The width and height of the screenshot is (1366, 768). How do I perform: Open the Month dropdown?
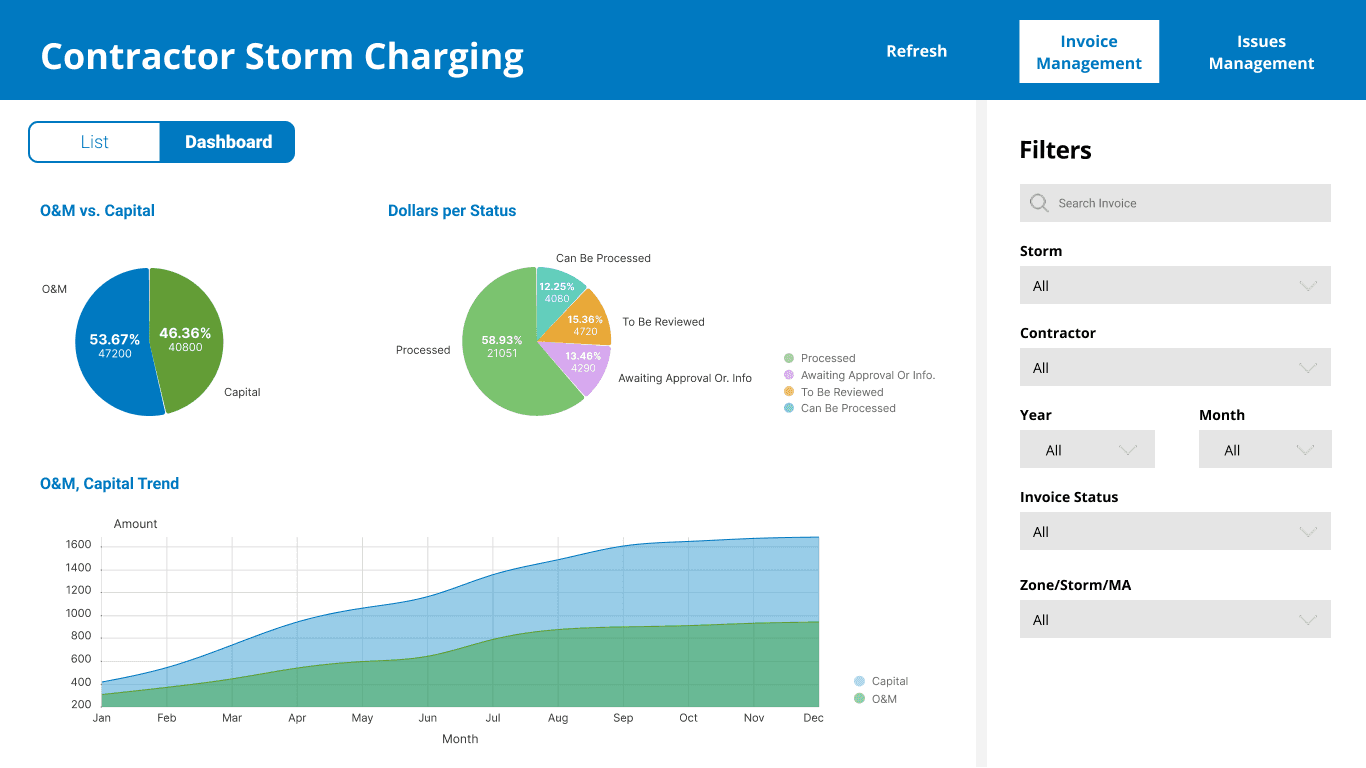(x=1265, y=450)
